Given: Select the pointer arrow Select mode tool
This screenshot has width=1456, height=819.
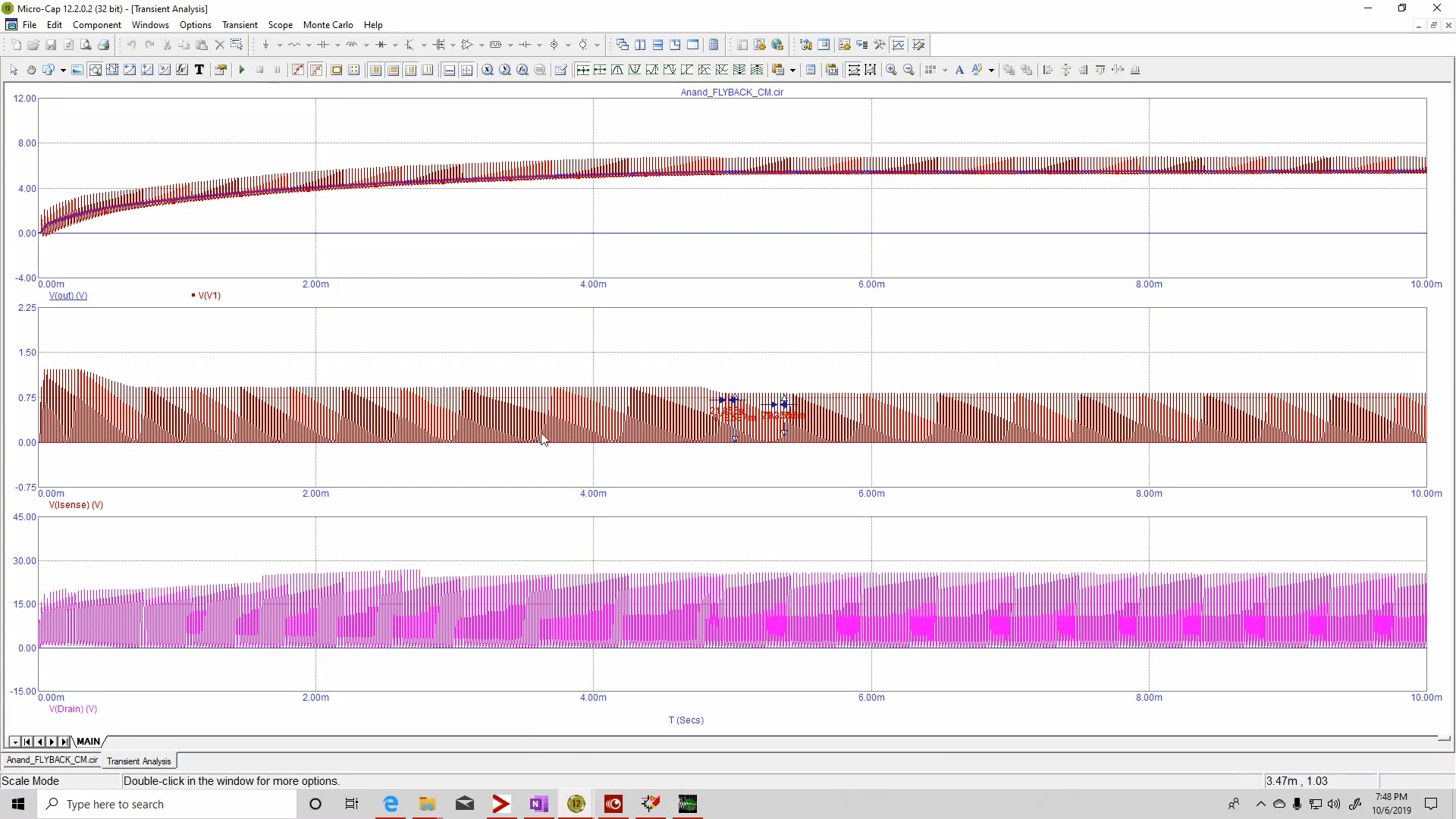Looking at the screenshot, I should pyautogui.click(x=14, y=70).
